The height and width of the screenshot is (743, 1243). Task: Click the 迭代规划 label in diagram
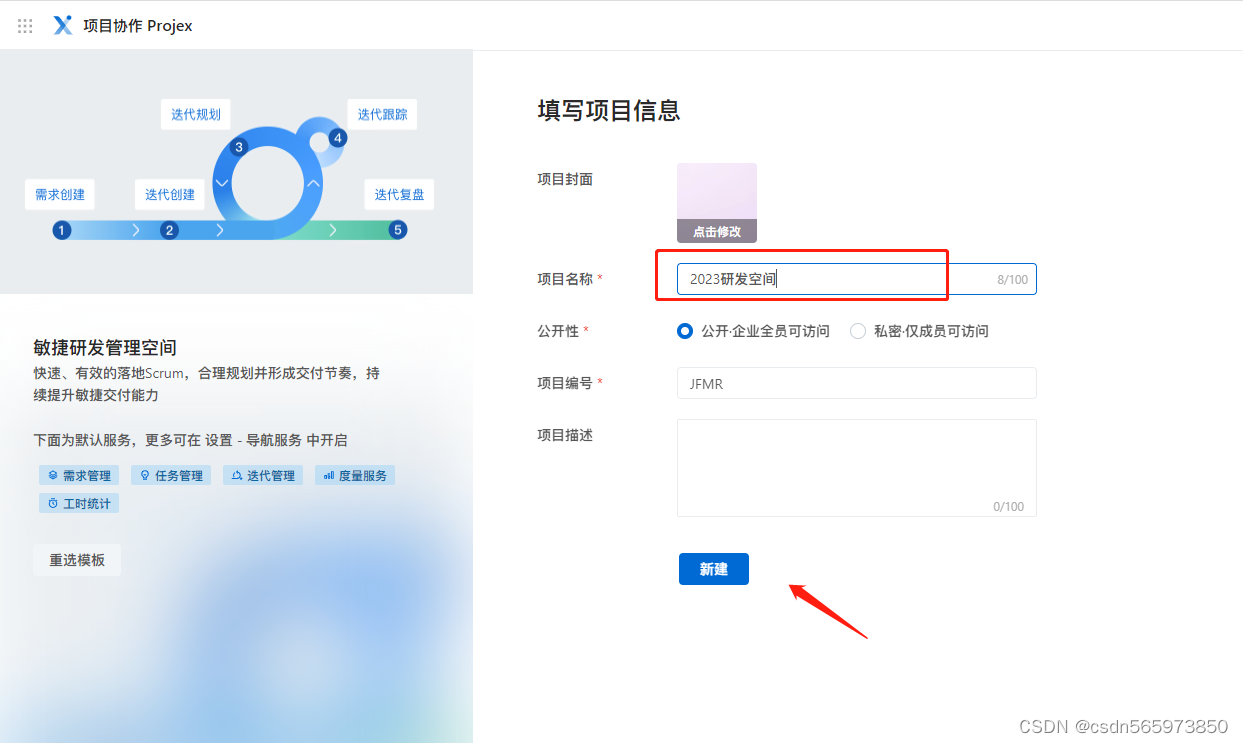(x=196, y=114)
